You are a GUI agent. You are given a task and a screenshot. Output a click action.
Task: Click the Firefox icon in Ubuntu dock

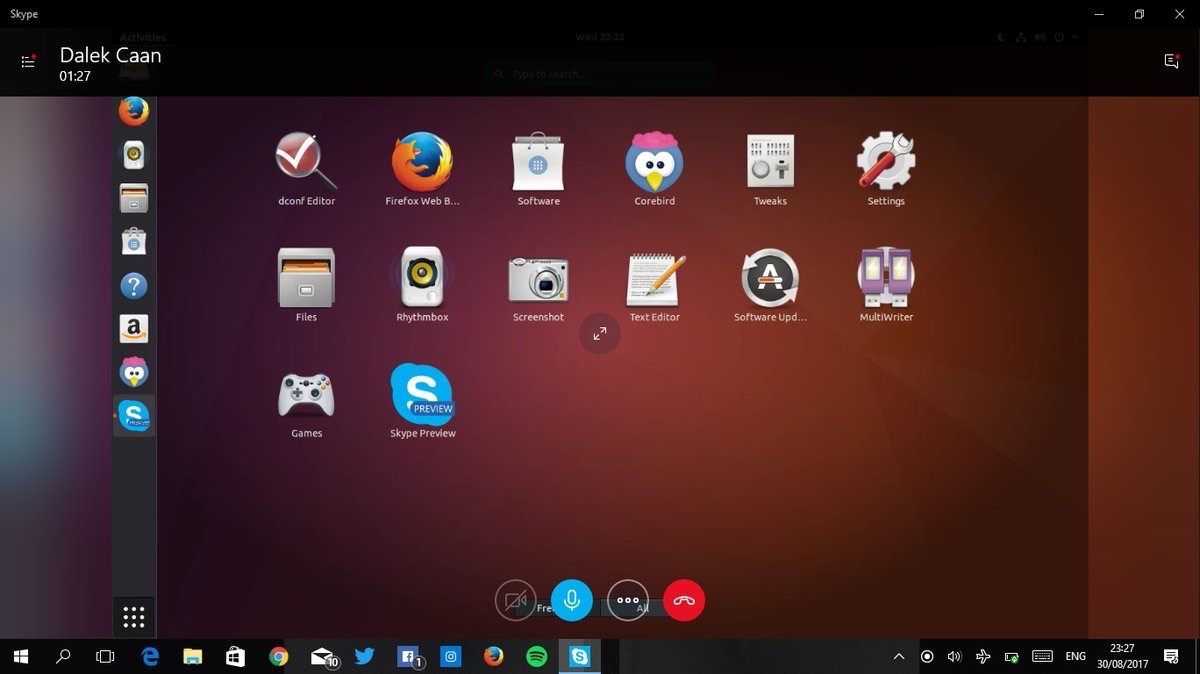point(134,110)
